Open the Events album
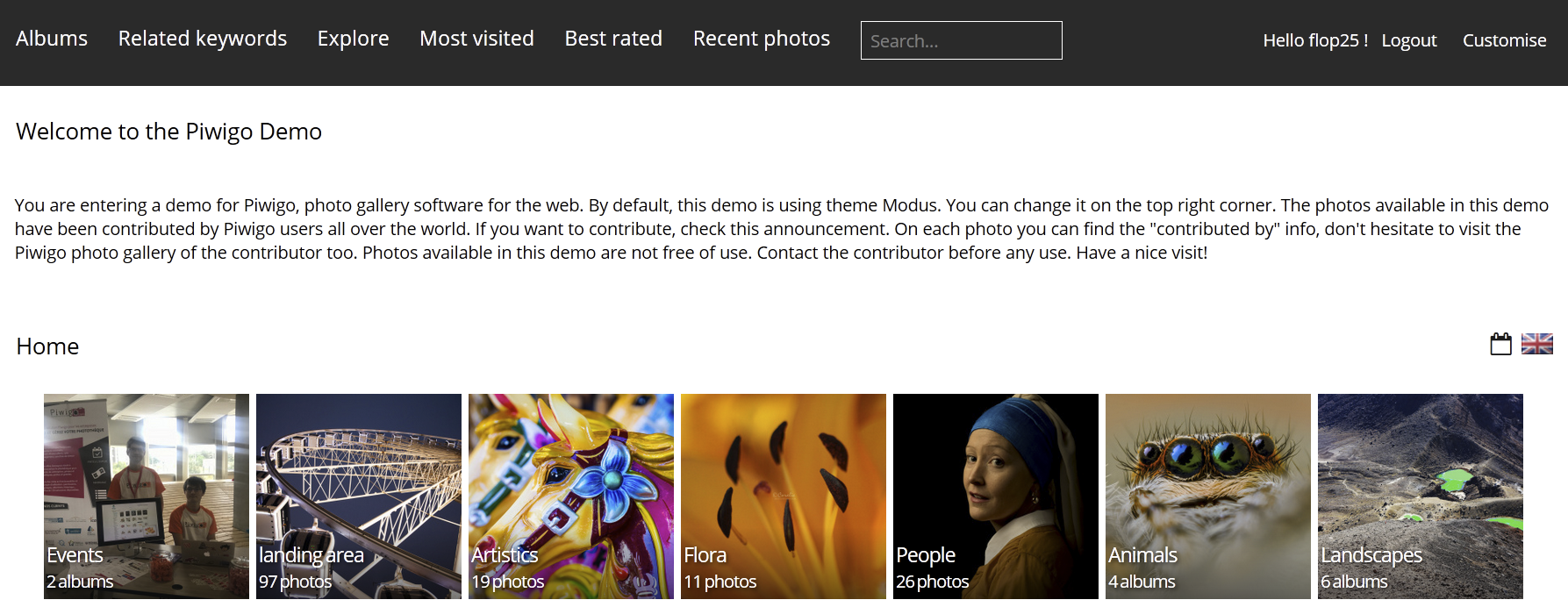1568x607 pixels. click(146, 496)
